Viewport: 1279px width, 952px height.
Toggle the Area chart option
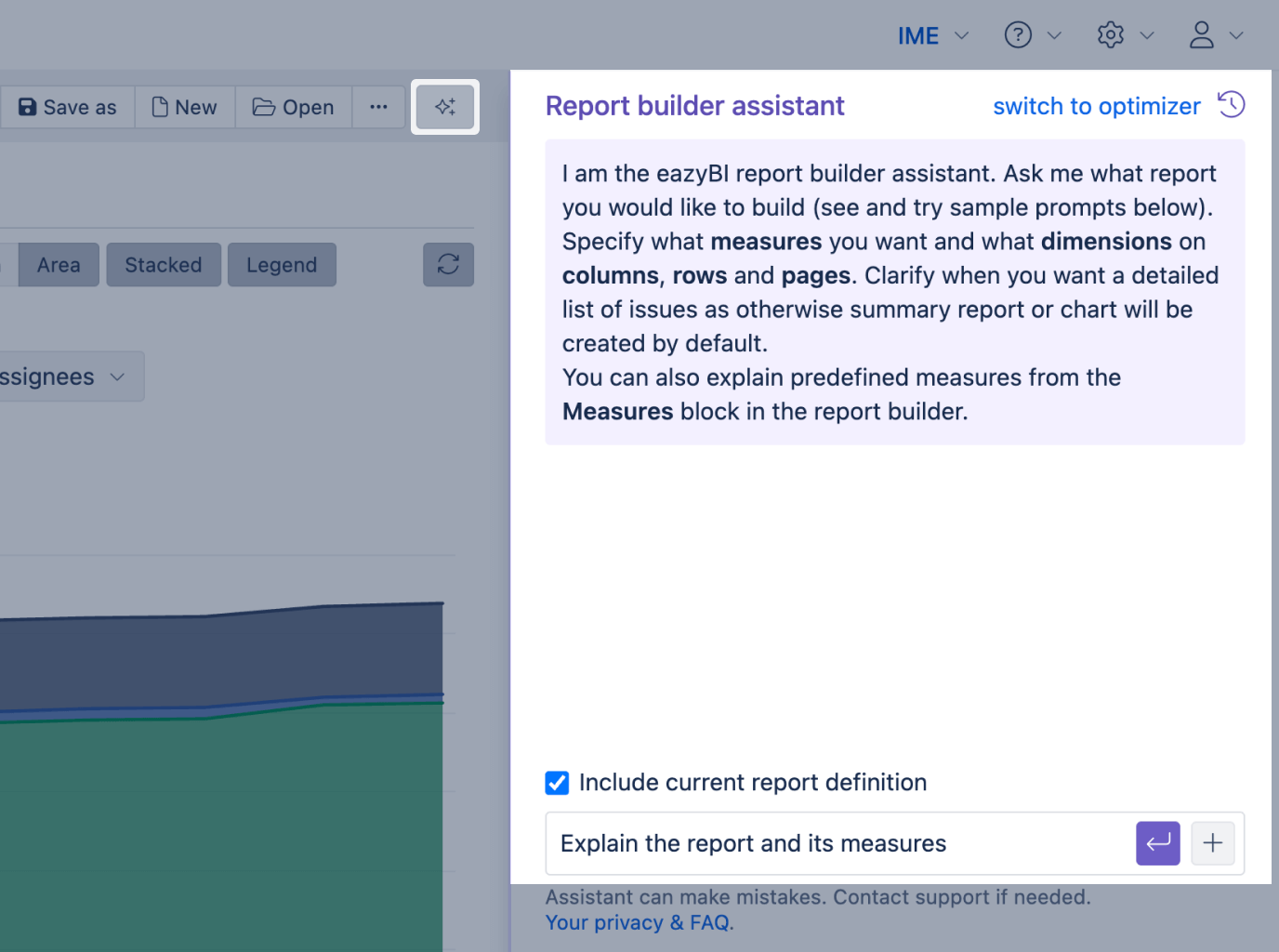[x=59, y=265]
